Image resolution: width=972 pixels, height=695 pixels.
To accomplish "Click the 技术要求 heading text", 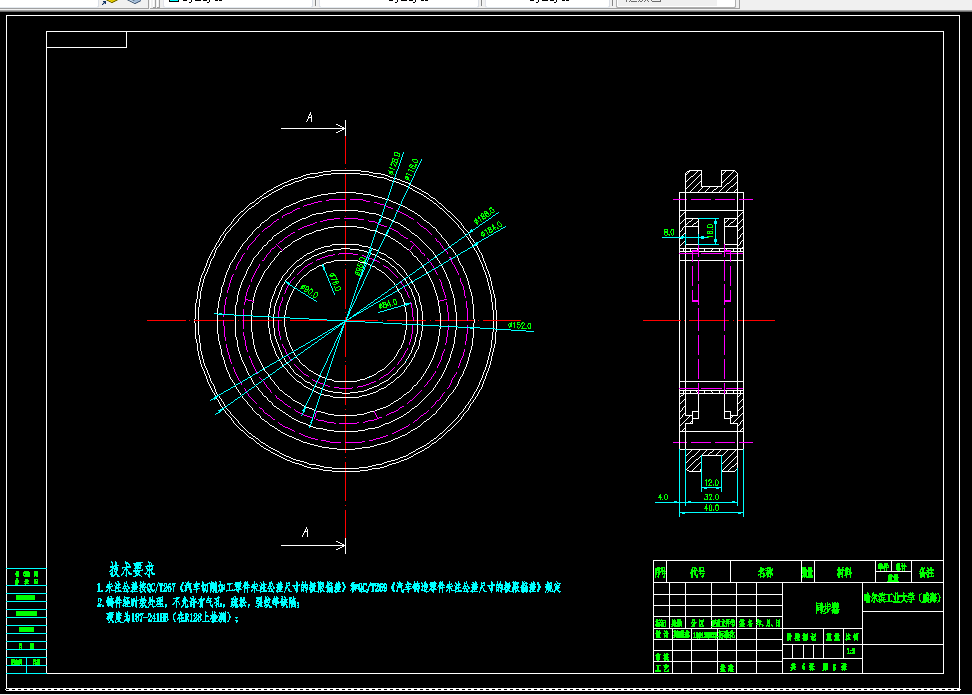I will (x=132, y=569).
